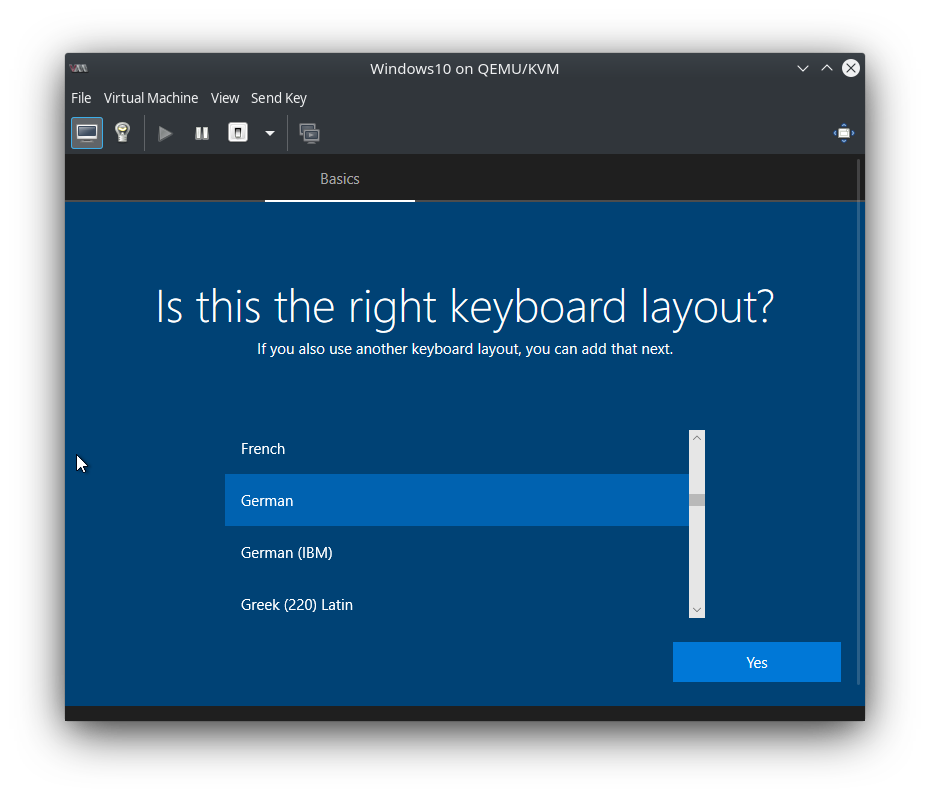The width and height of the screenshot is (930, 798).
Task: Open shutdown options dropdown arrow
Action: (x=270, y=133)
